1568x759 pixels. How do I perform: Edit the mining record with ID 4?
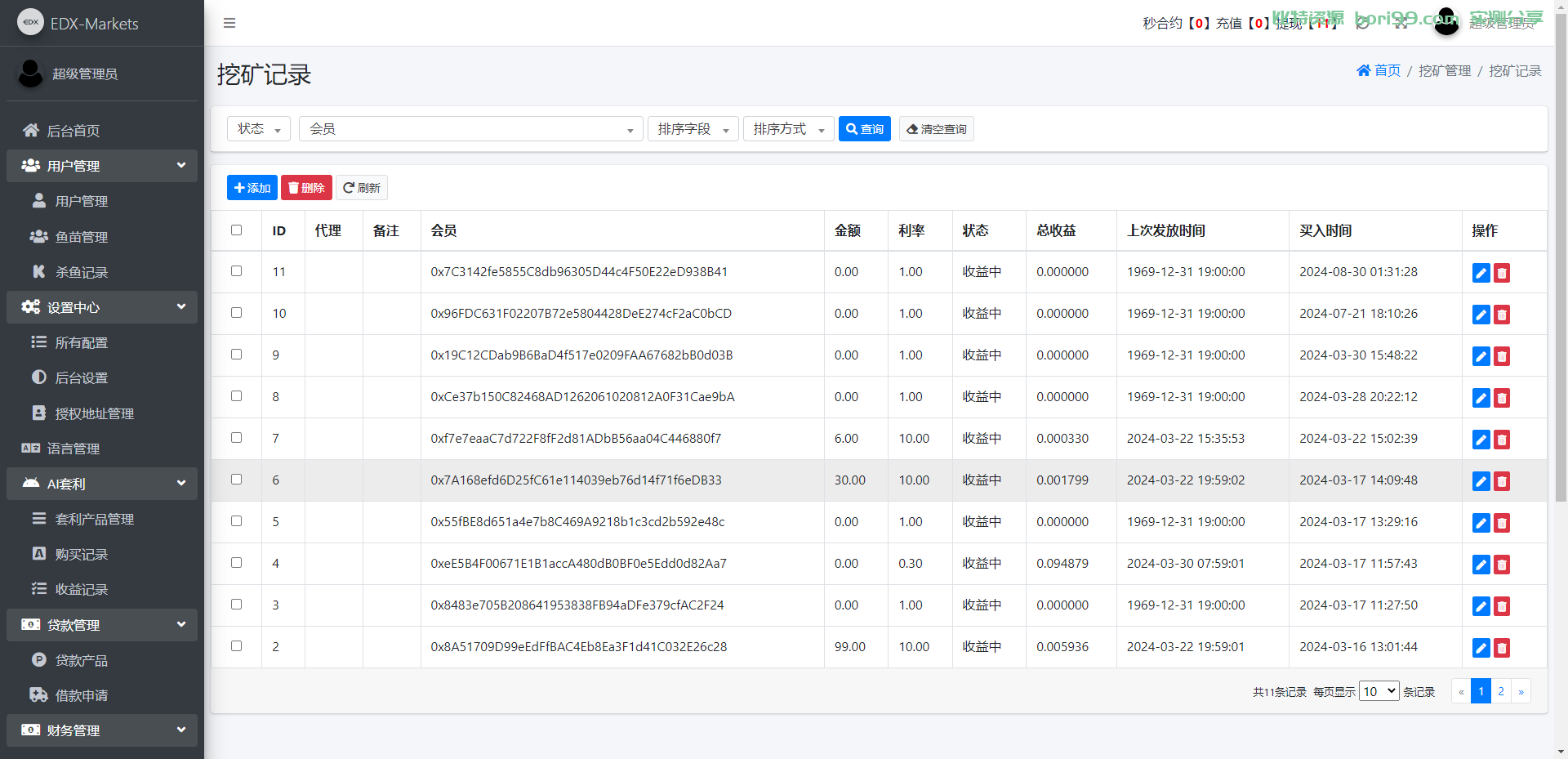[x=1481, y=565]
